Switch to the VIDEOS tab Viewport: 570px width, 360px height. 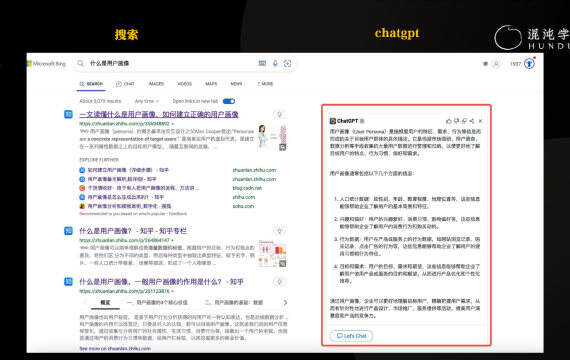[x=184, y=84]
